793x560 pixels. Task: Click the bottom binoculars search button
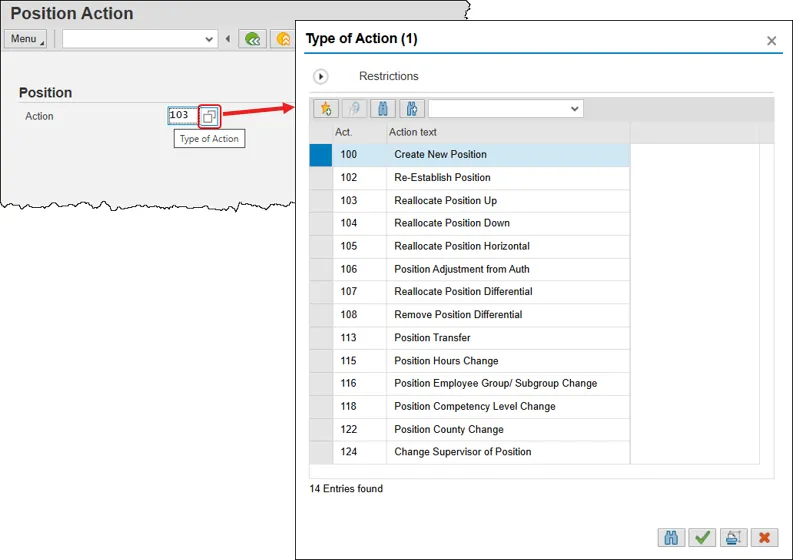(671, 537)
